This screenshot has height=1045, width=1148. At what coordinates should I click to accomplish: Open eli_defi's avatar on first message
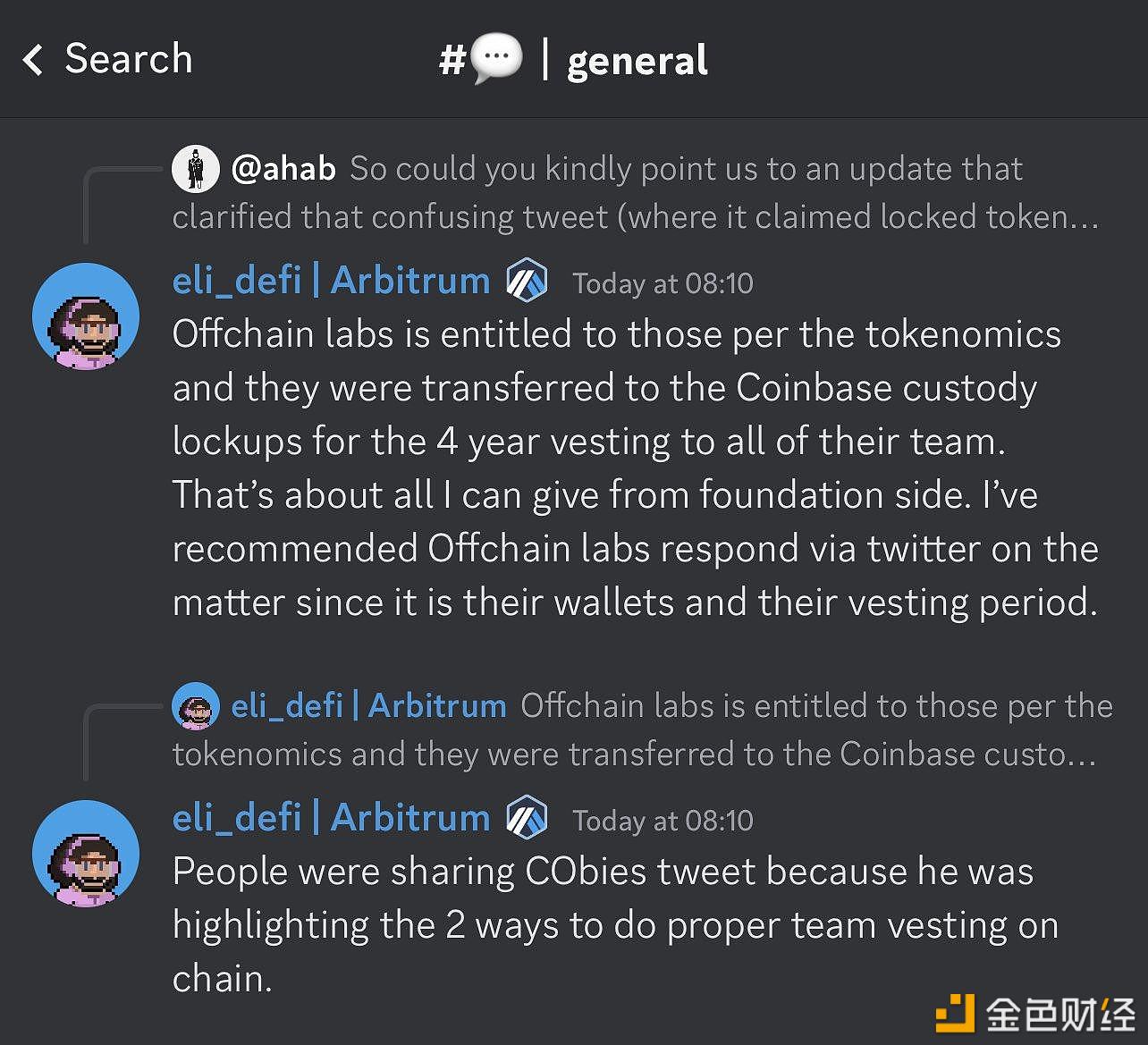coord(86,316)
